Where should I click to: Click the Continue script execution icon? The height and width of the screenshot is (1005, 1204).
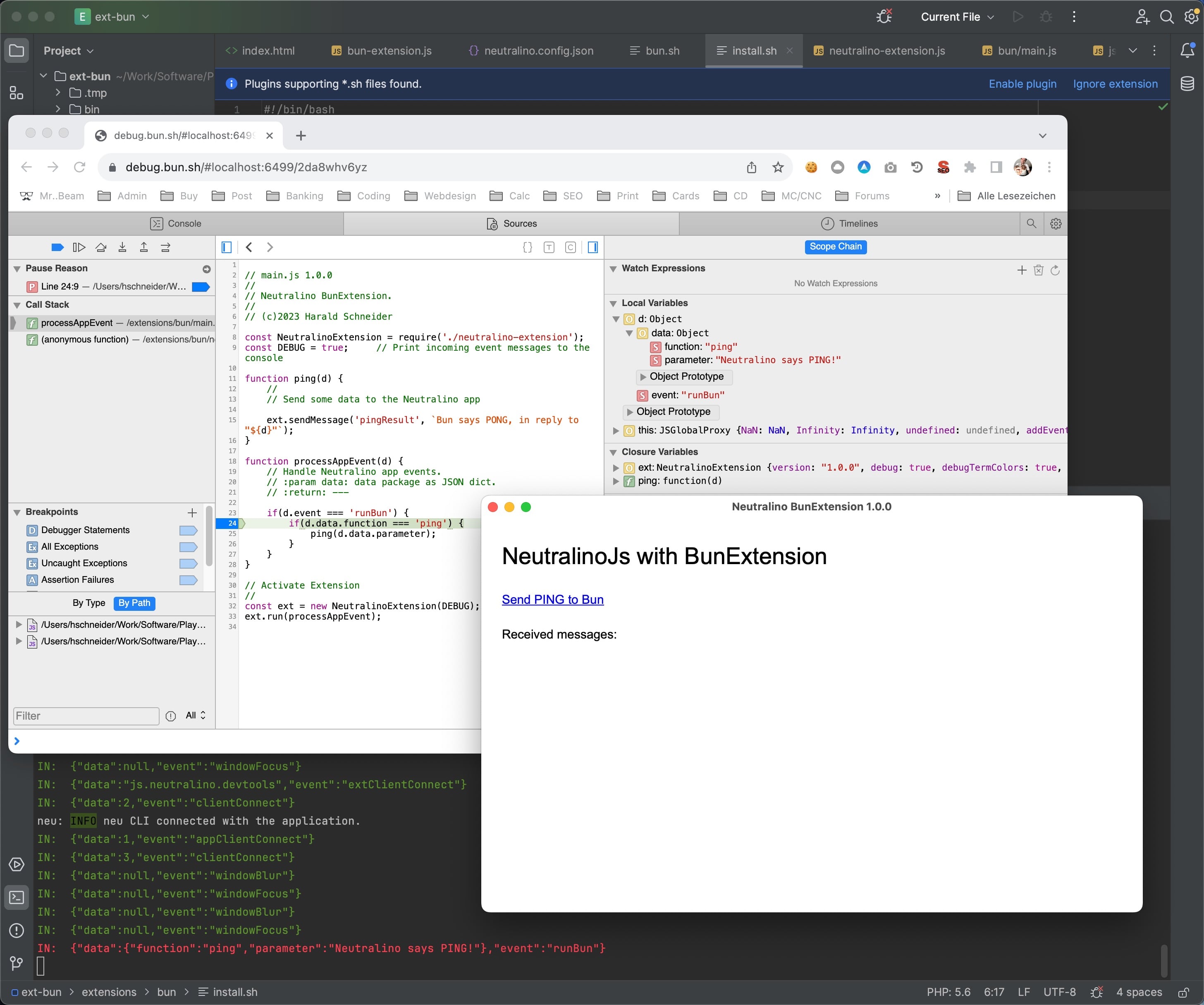79,247
